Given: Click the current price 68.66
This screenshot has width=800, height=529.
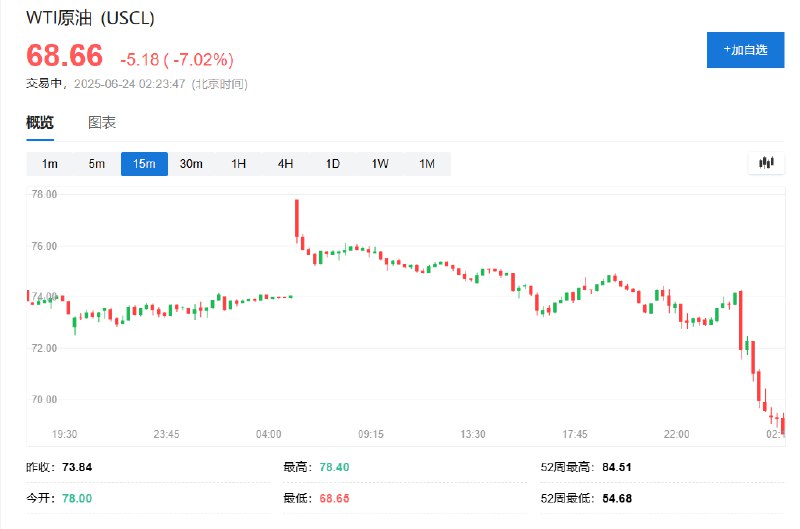Looking at the screenshot, I should point(64,55).
